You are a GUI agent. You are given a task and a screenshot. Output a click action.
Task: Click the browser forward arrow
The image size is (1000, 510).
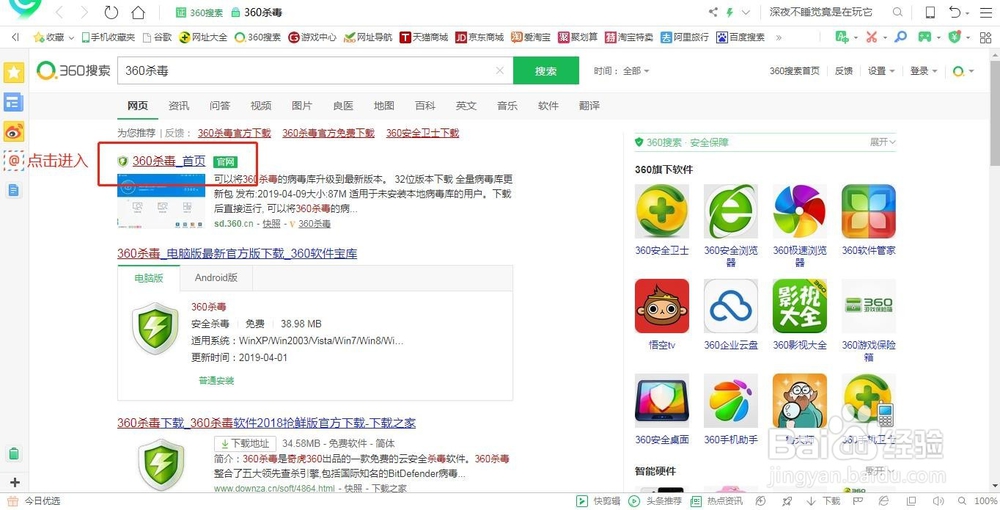tap(84, 12)
